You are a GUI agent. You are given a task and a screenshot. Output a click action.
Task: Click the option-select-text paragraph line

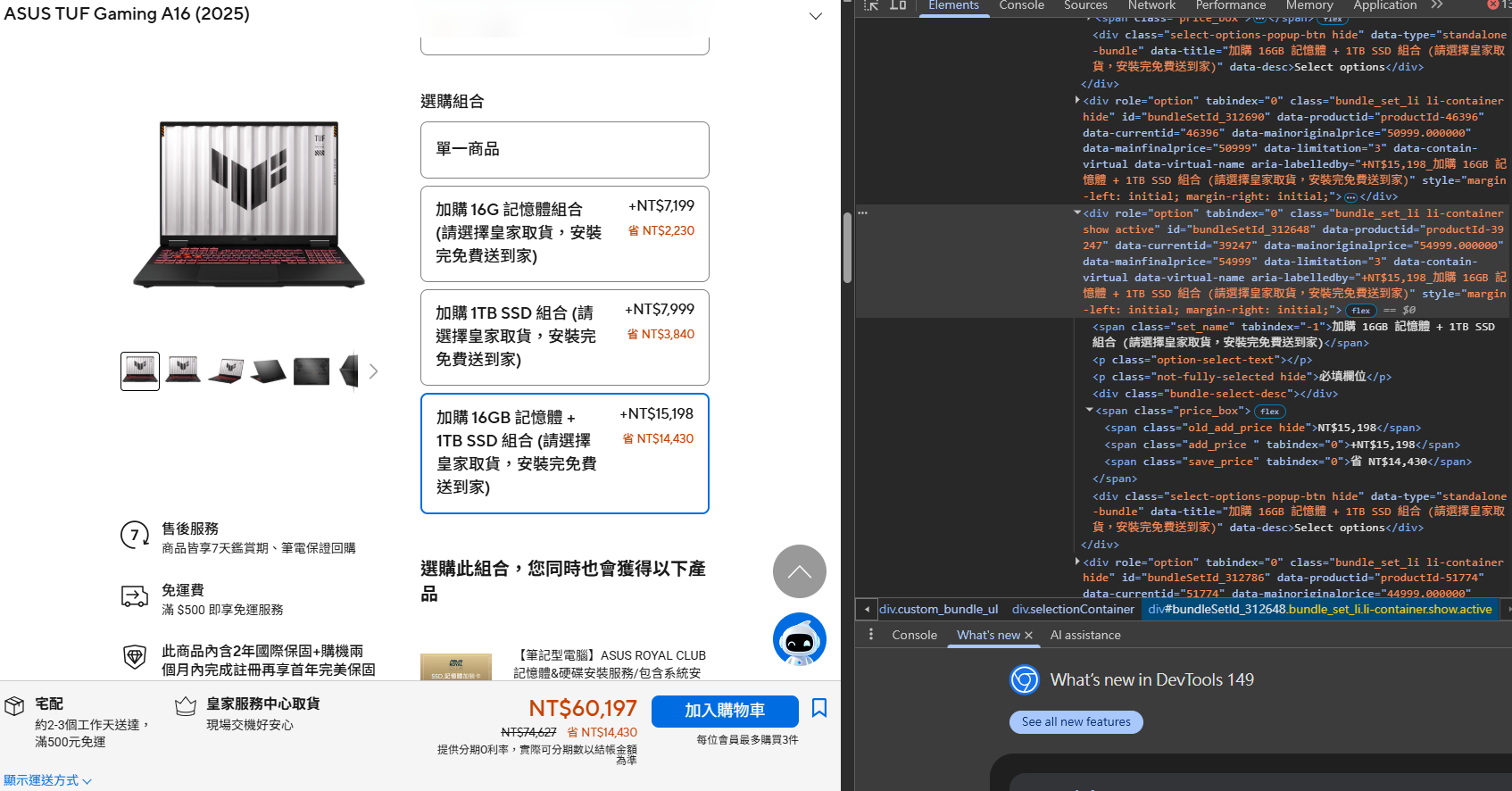click(1202, 361)
